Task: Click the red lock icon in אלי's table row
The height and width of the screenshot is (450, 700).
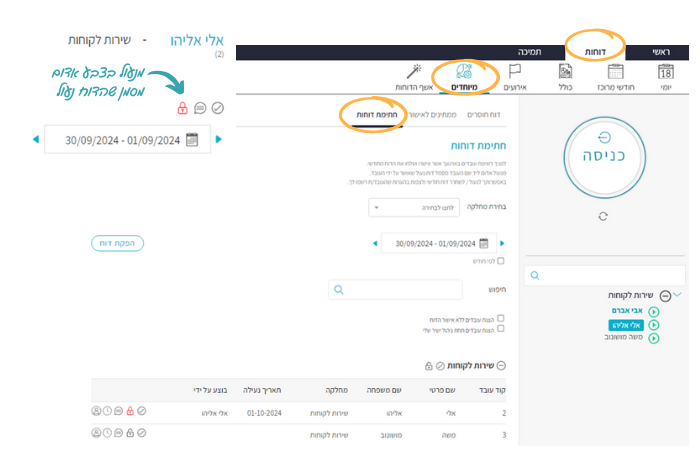Action: (x=130, y=411)
